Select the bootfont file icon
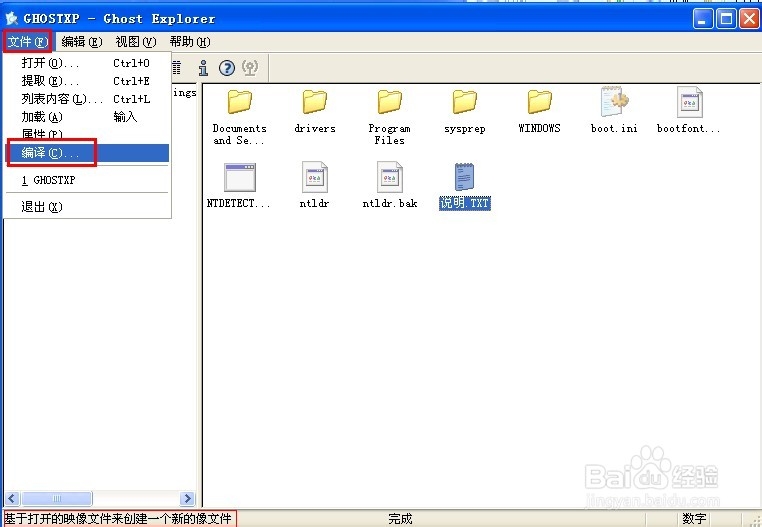The height and width of the screenshot is (527, 762). (x=689, y=102)
